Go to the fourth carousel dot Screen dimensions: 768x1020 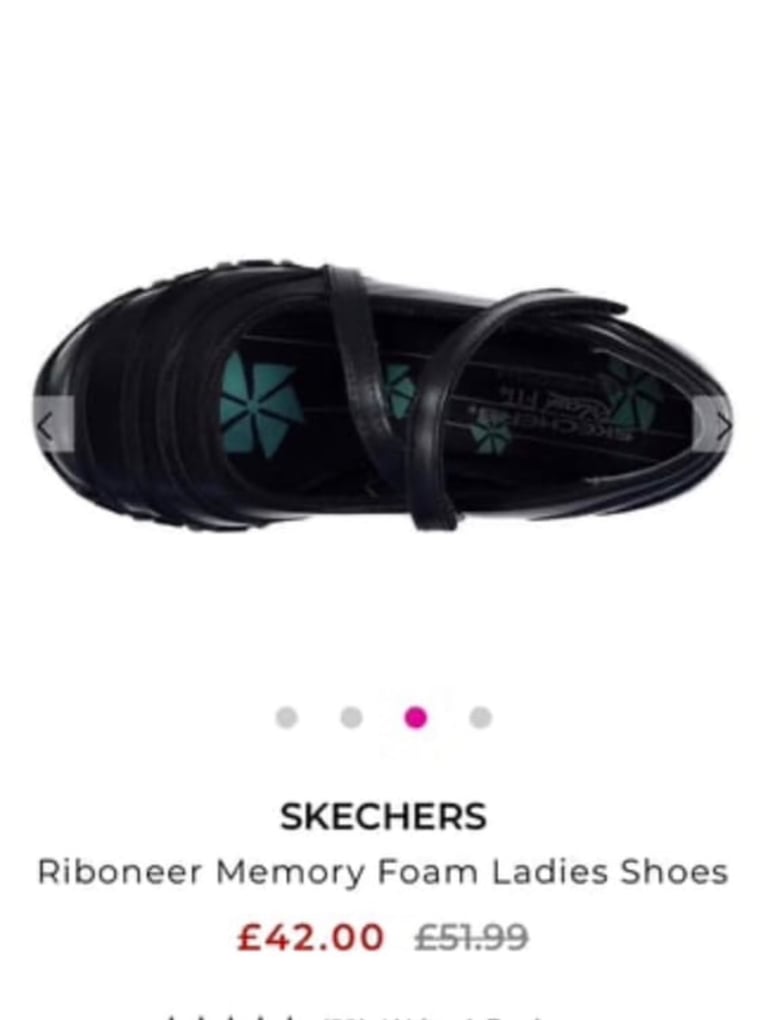point(480,718)
